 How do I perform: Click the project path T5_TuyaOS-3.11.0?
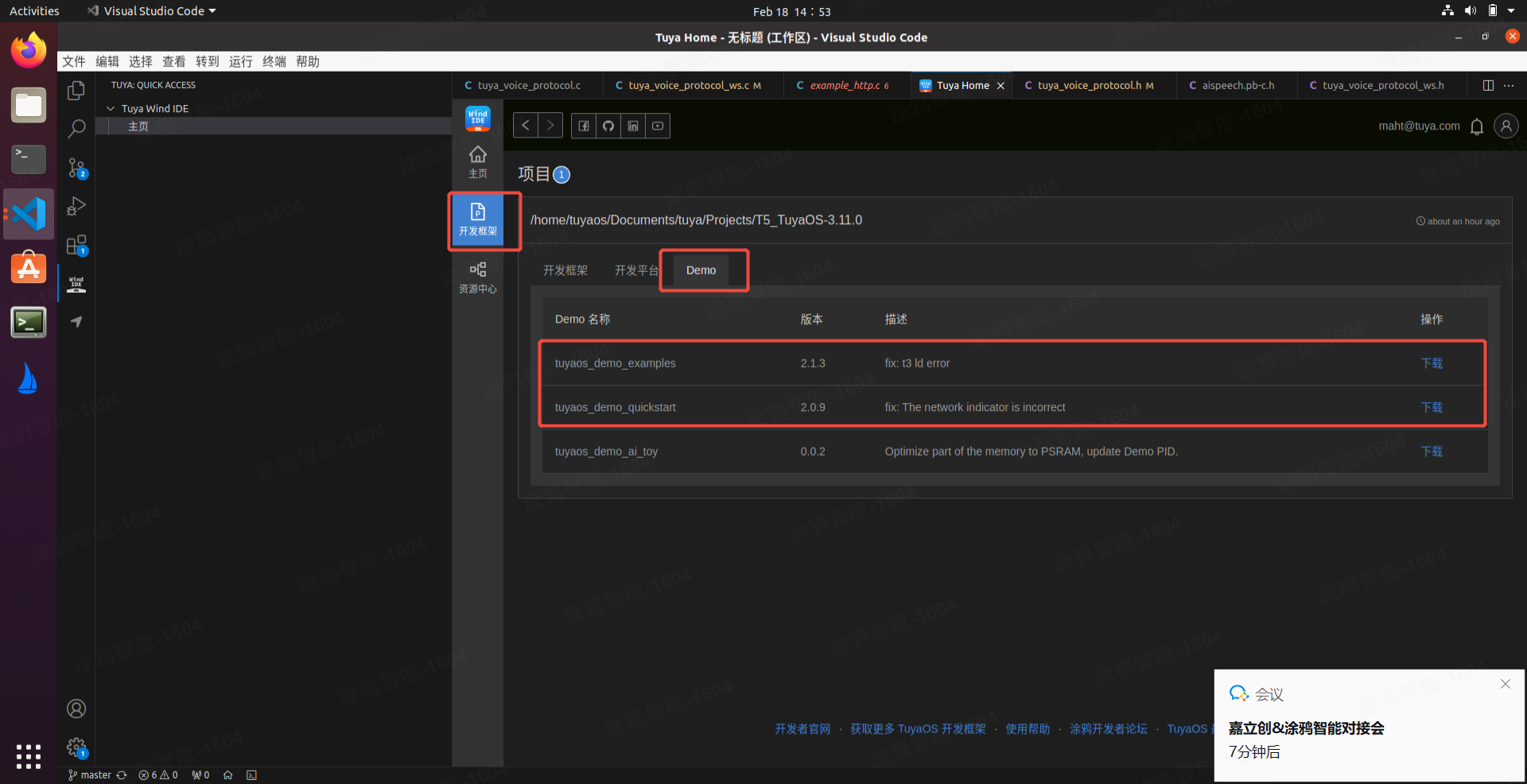[696, 220]
